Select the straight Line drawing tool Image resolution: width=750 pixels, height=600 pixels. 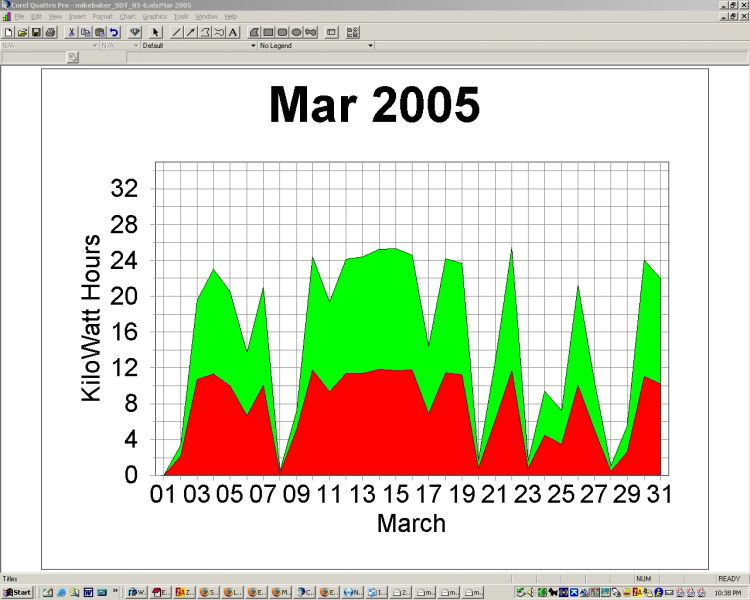click(x=177, y=32)
